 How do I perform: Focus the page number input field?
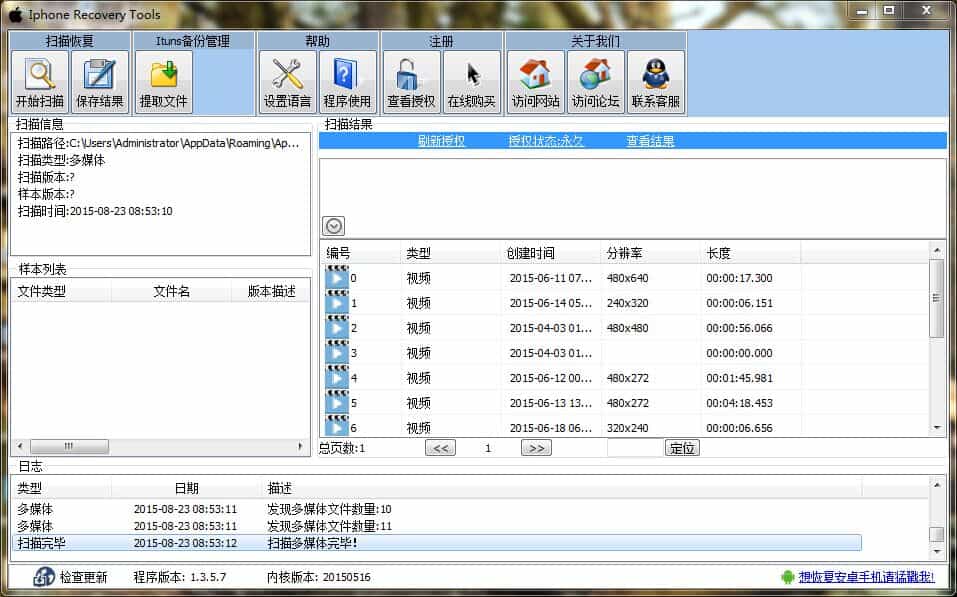[635, 448]
